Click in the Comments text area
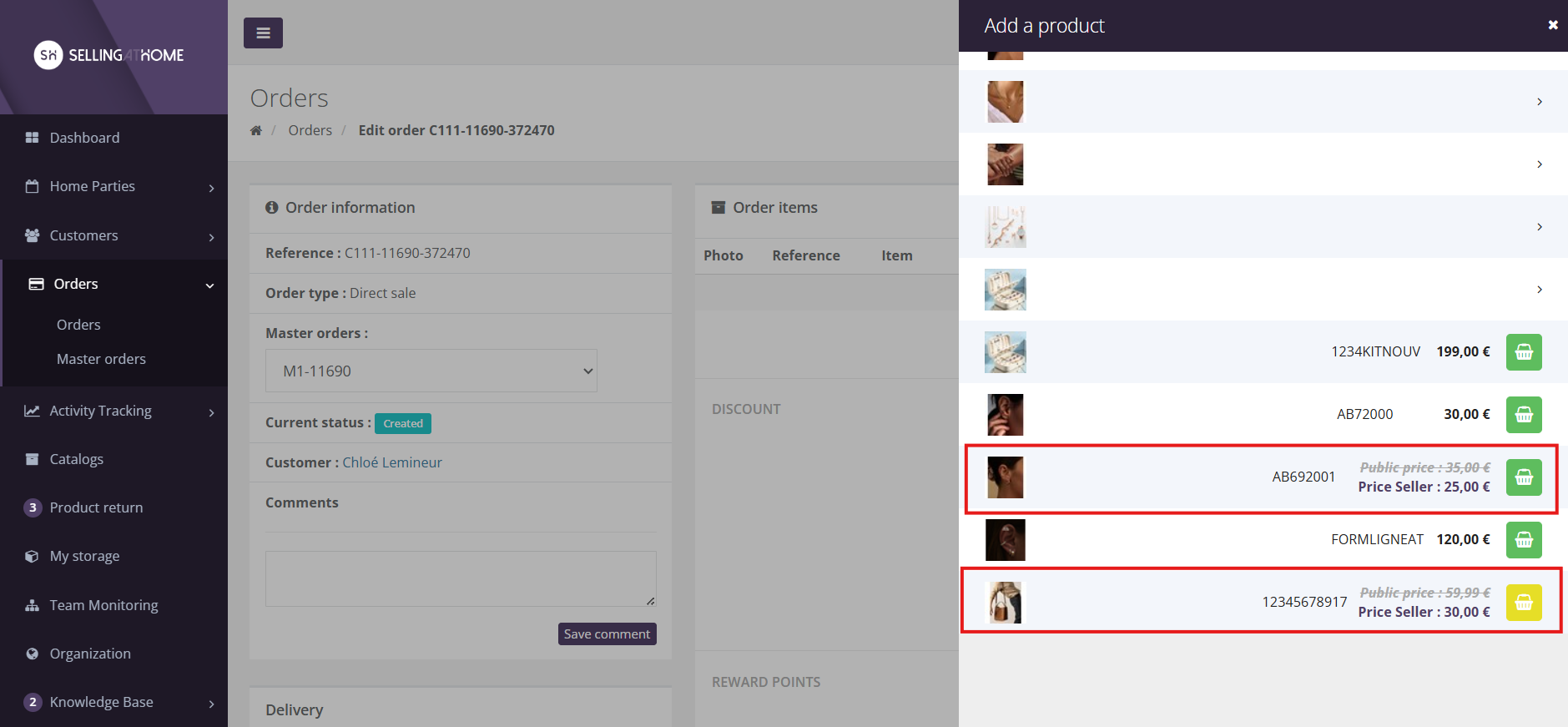The image size is (1568, 727). pyautogui.click(x=460, y=578)
